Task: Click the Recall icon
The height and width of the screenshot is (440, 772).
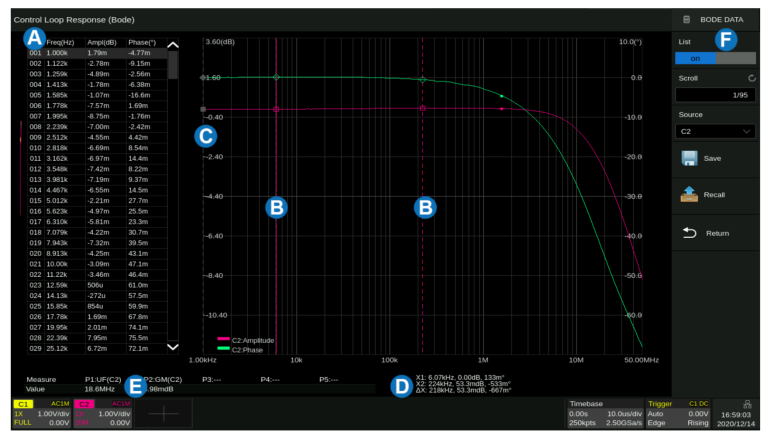Action: tap(689, 194)
